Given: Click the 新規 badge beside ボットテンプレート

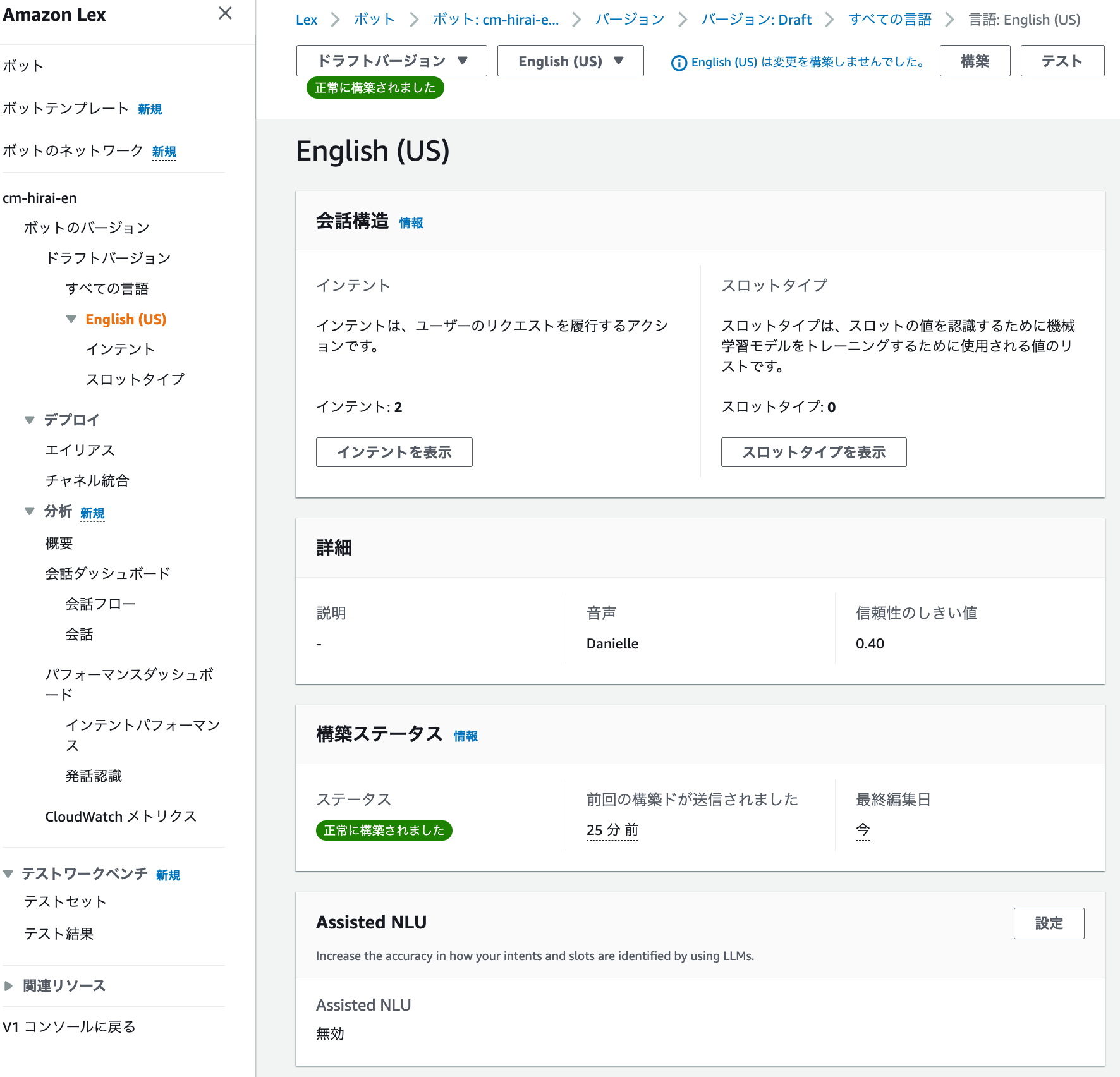Looking at the screenshot, I should (x=150, y=109).
